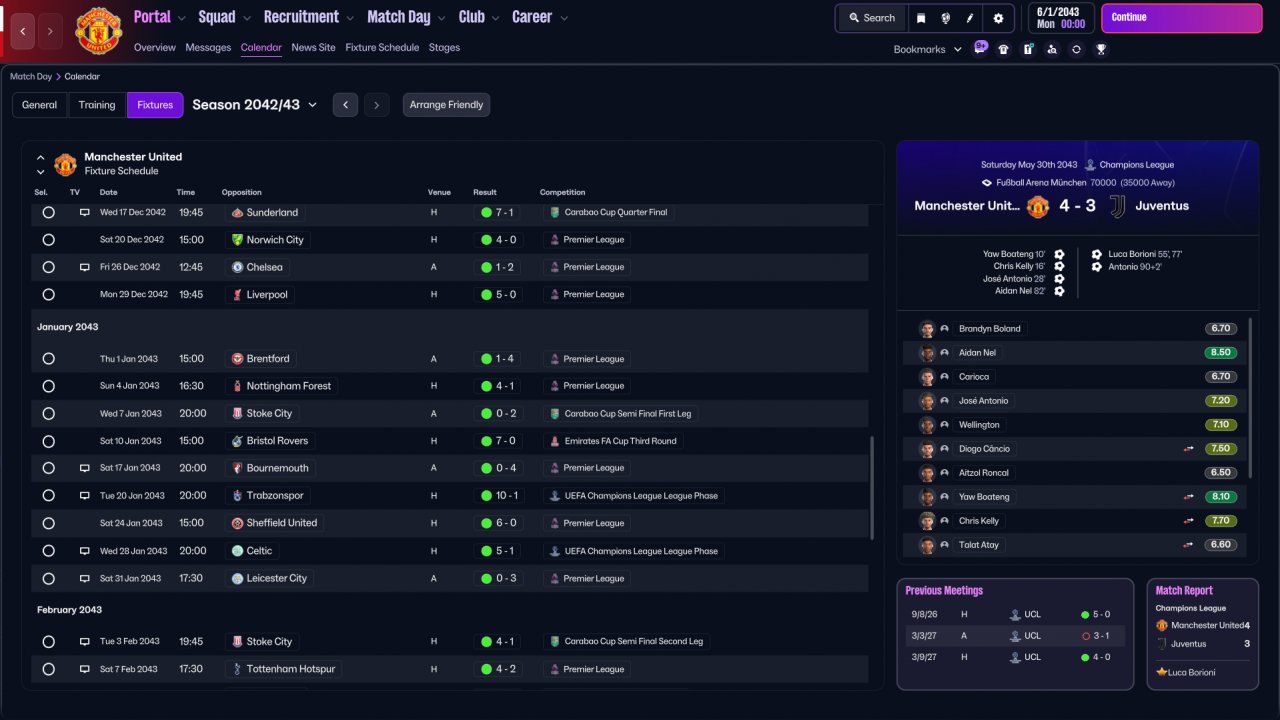The height and width of the screenshot is (720, 1280).
Task: Click the TV icon on the Chelsea row
Action: point(85,267)
